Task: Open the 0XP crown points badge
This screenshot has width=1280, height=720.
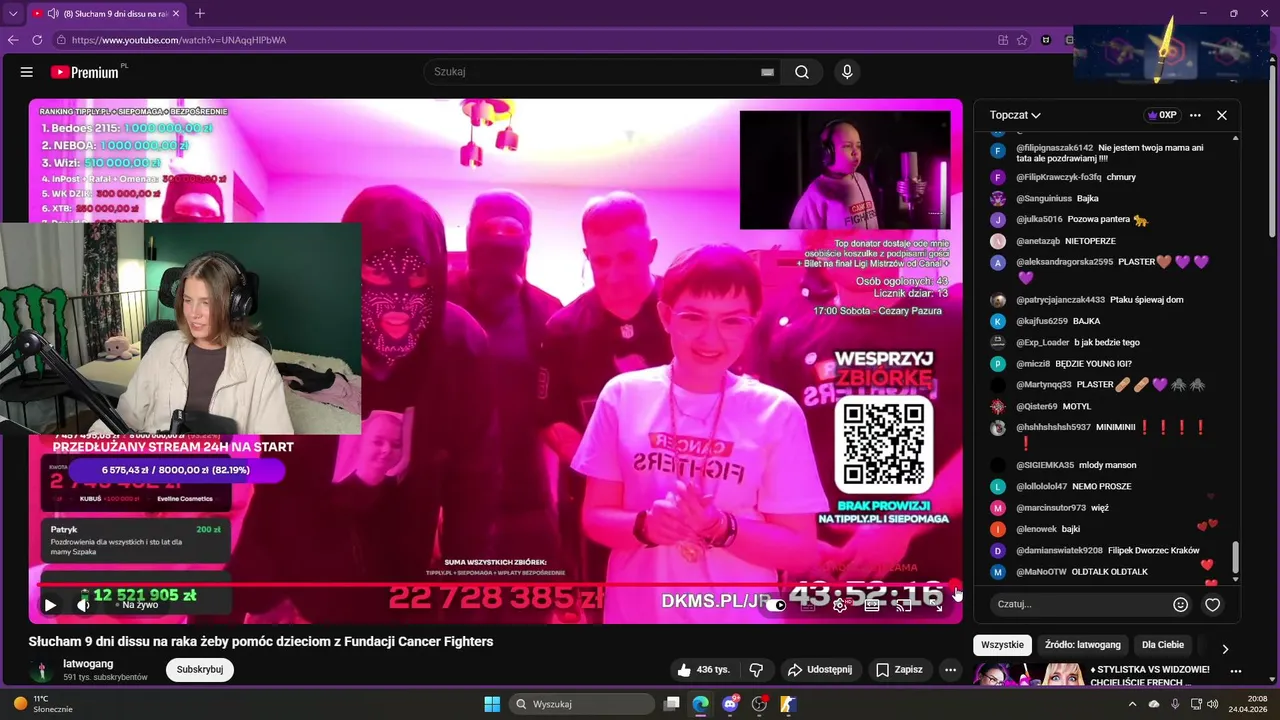Action: 1162,115
